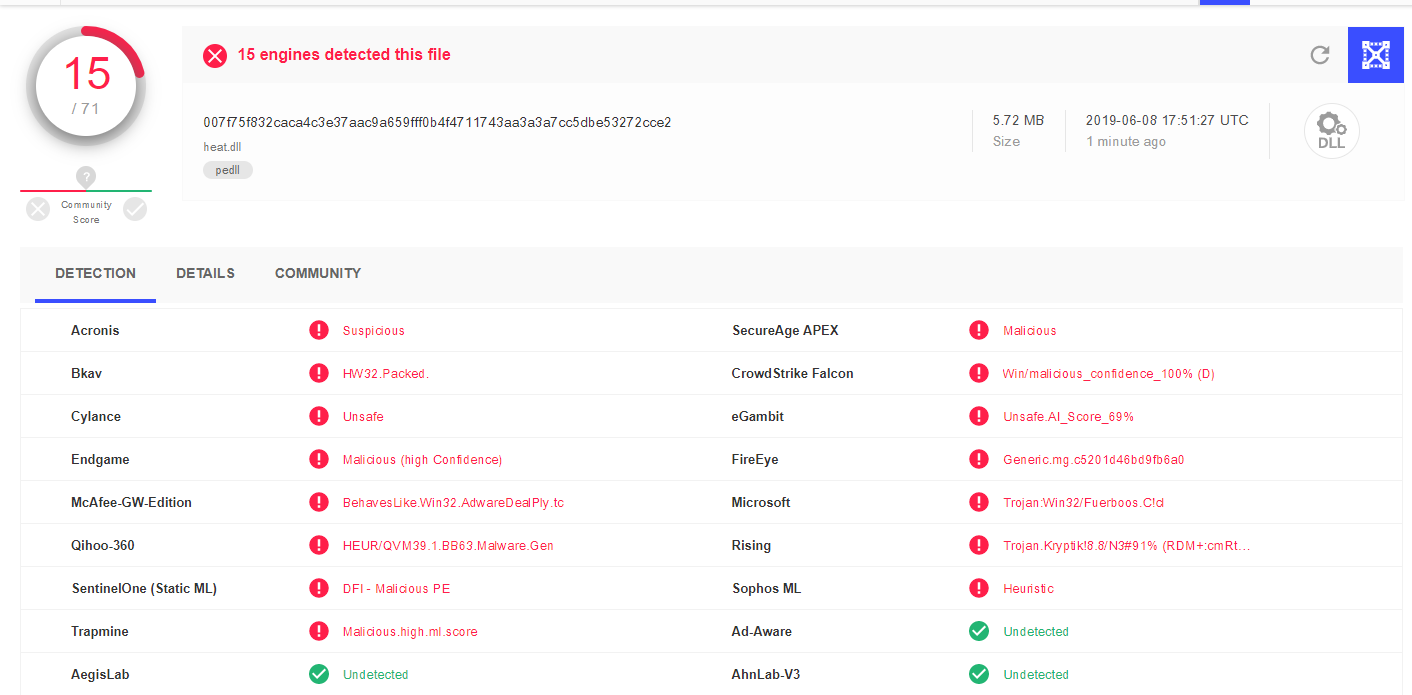Click 'Trojan:Win32/Fuerboos.C!cl' Microsoft result
Image resolution: width=1412 pixels, height=695 pixels.
coord(1084,503)
